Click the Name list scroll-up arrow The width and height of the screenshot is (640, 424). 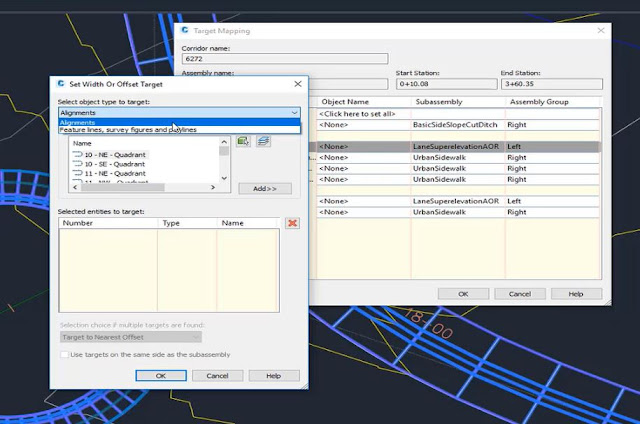(x=224, y=142)
